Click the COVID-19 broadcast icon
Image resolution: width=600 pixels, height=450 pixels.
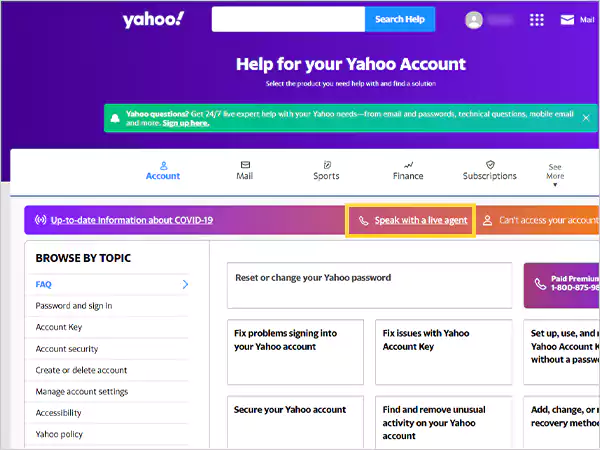tap(40, 220)
